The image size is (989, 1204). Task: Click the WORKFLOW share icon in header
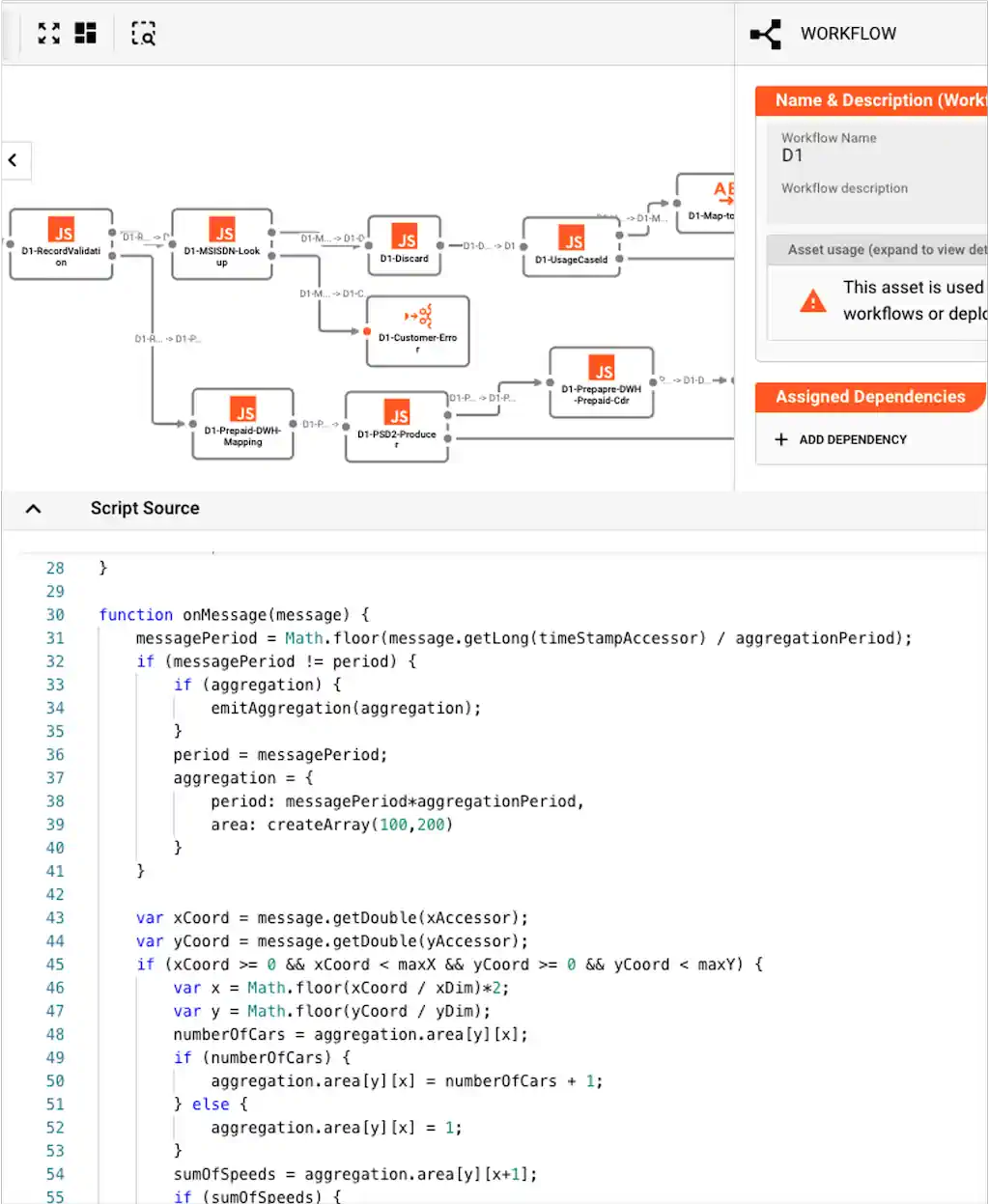point(766,34)
